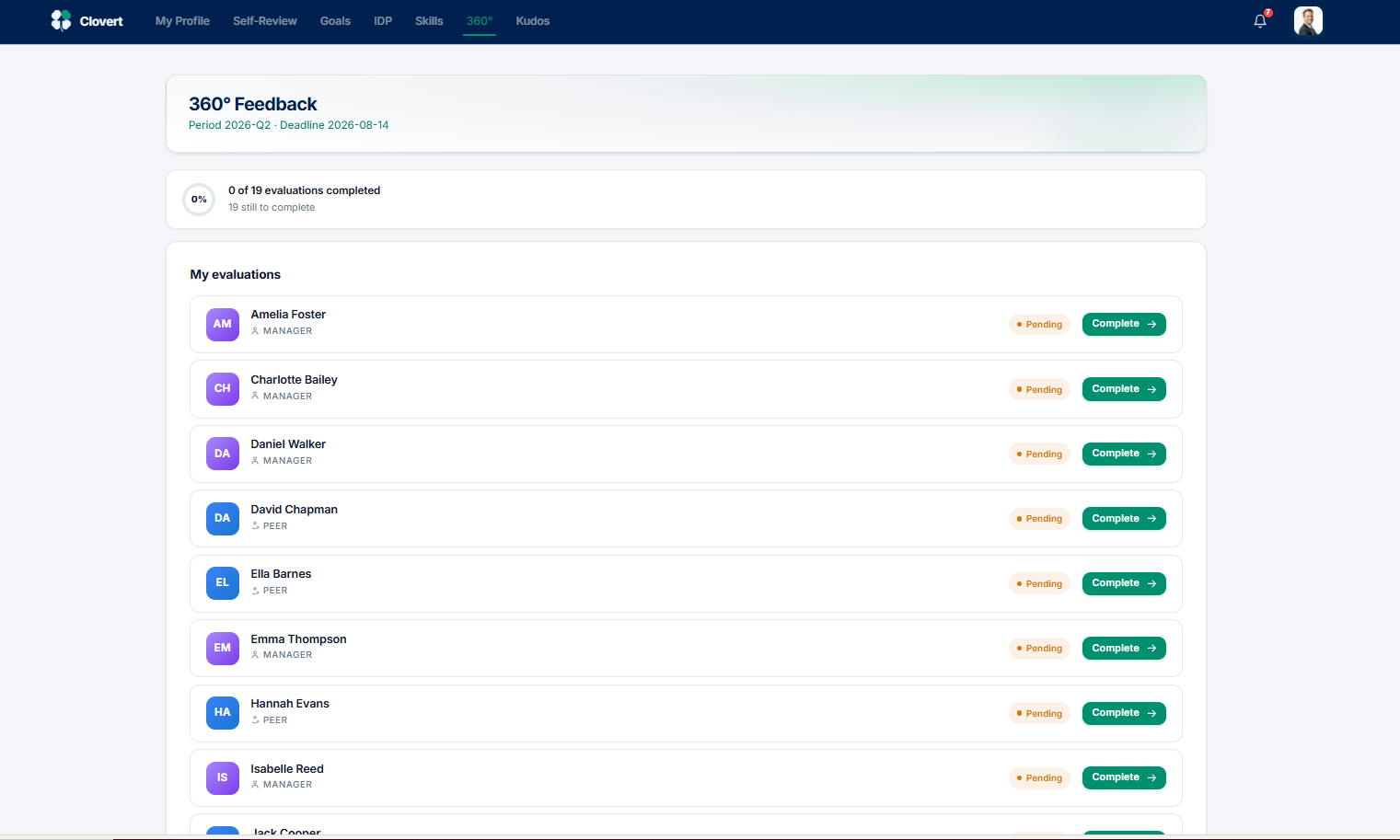Click the My evaluations heading
This screenshot has height=840, width=1400.
point(236,274)
